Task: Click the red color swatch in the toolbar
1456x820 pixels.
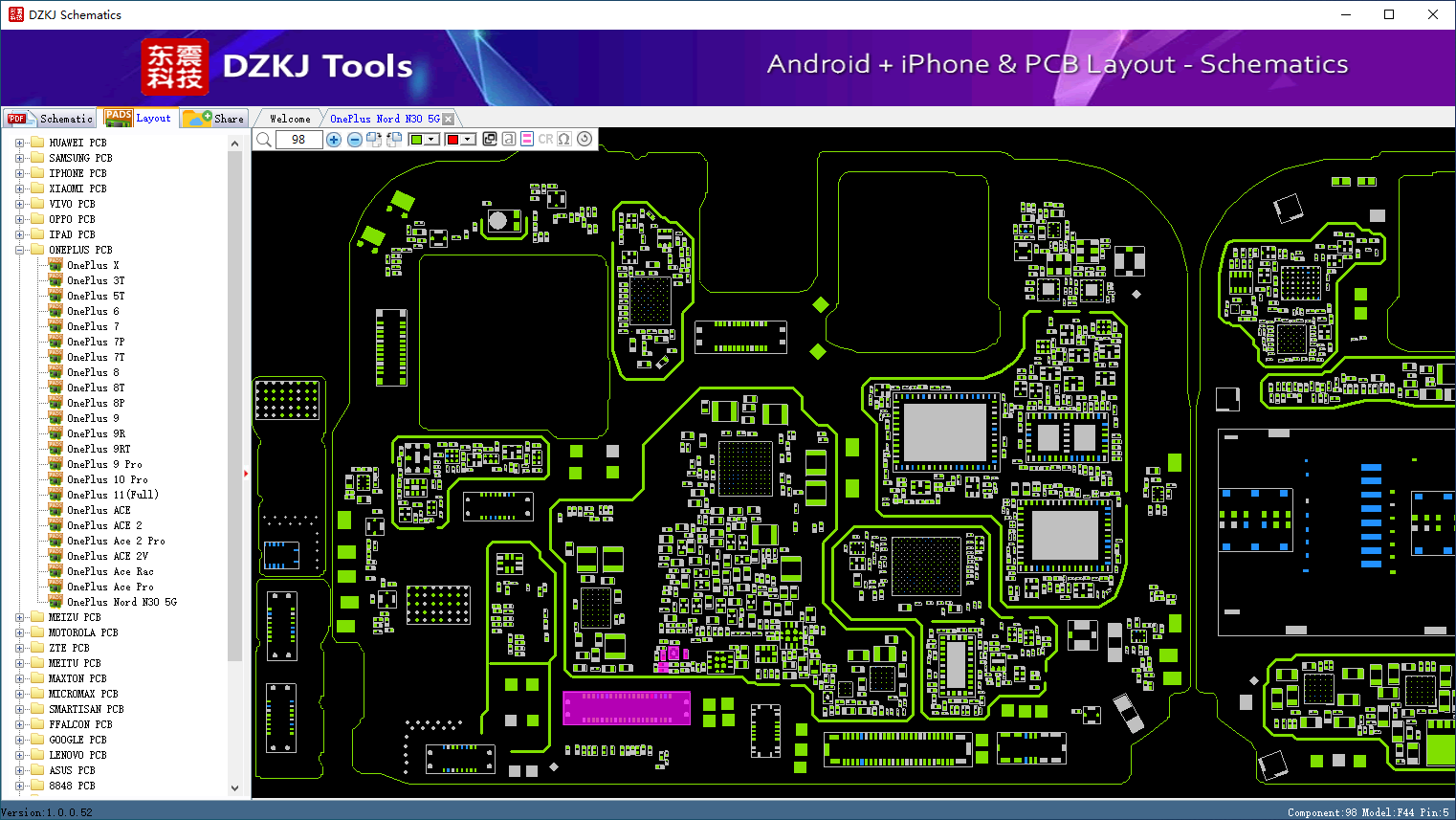Action: pos(452,140)
